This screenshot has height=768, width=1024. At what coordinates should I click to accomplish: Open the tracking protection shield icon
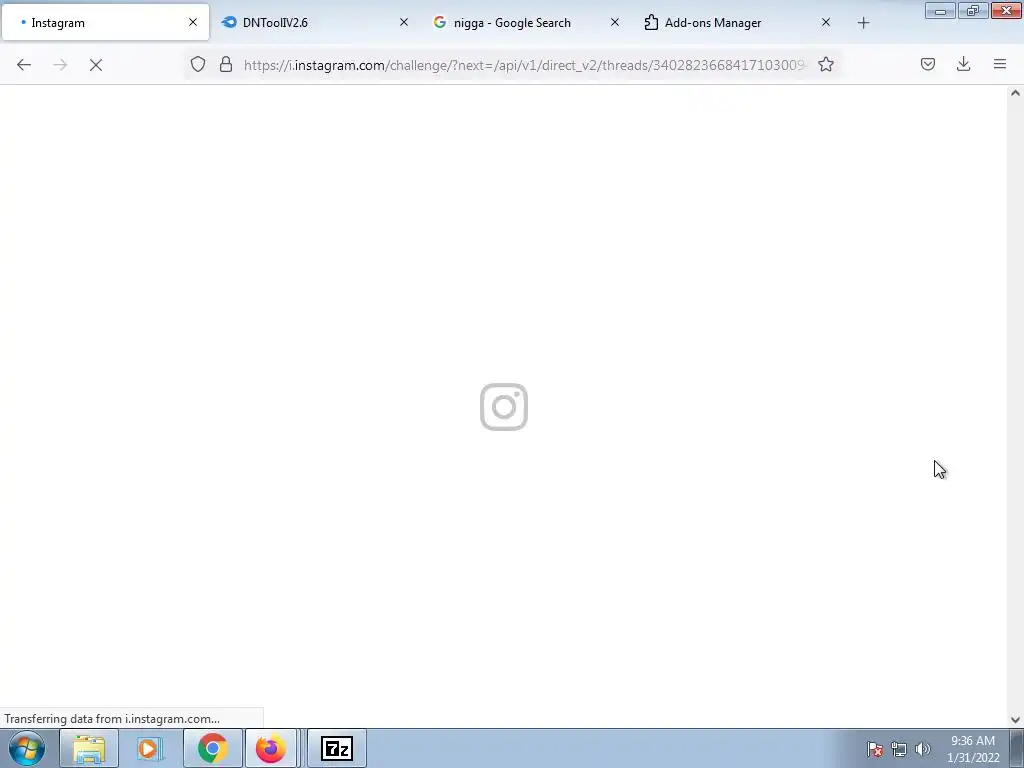pyautogui.click(x=198, y=64)
